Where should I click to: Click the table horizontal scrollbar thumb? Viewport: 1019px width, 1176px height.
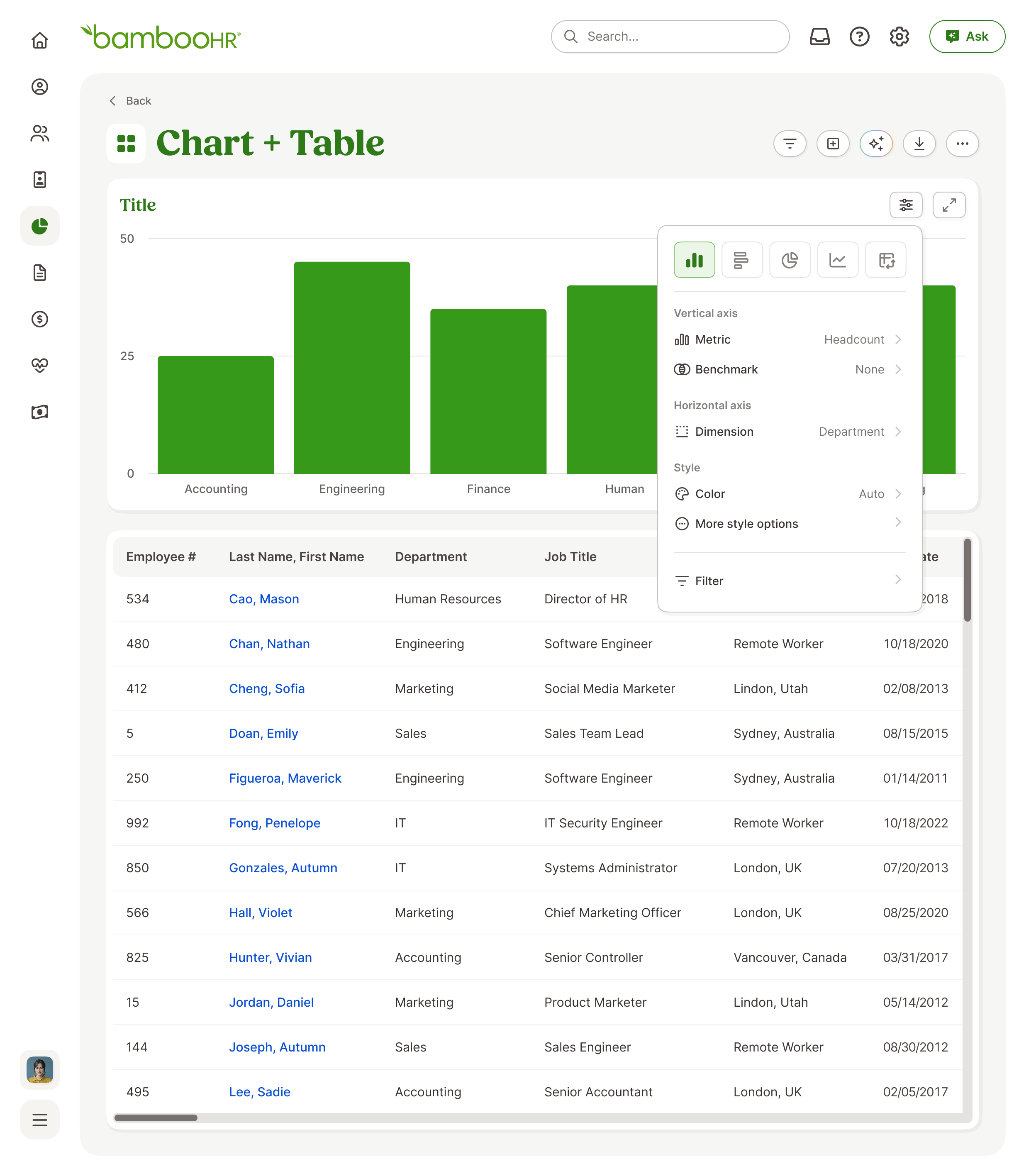point(156,1117)
